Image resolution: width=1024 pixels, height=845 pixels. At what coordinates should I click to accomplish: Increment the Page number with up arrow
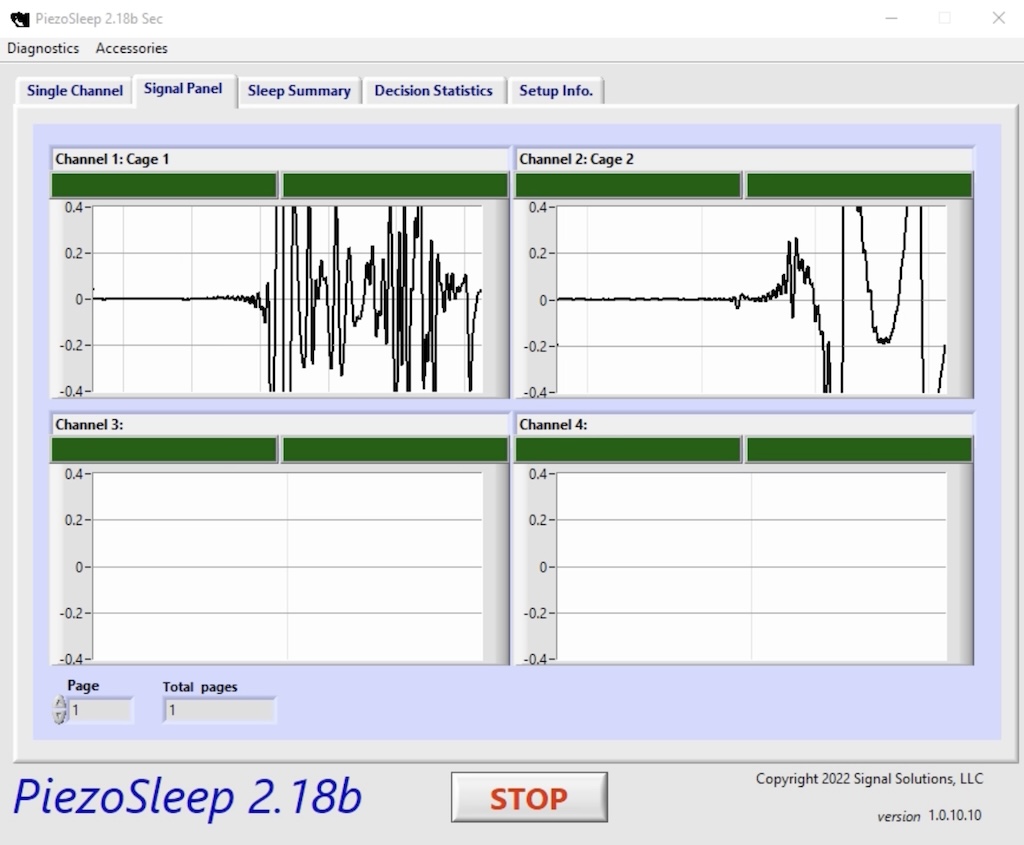pyautogui.click(x=60, y=704)
